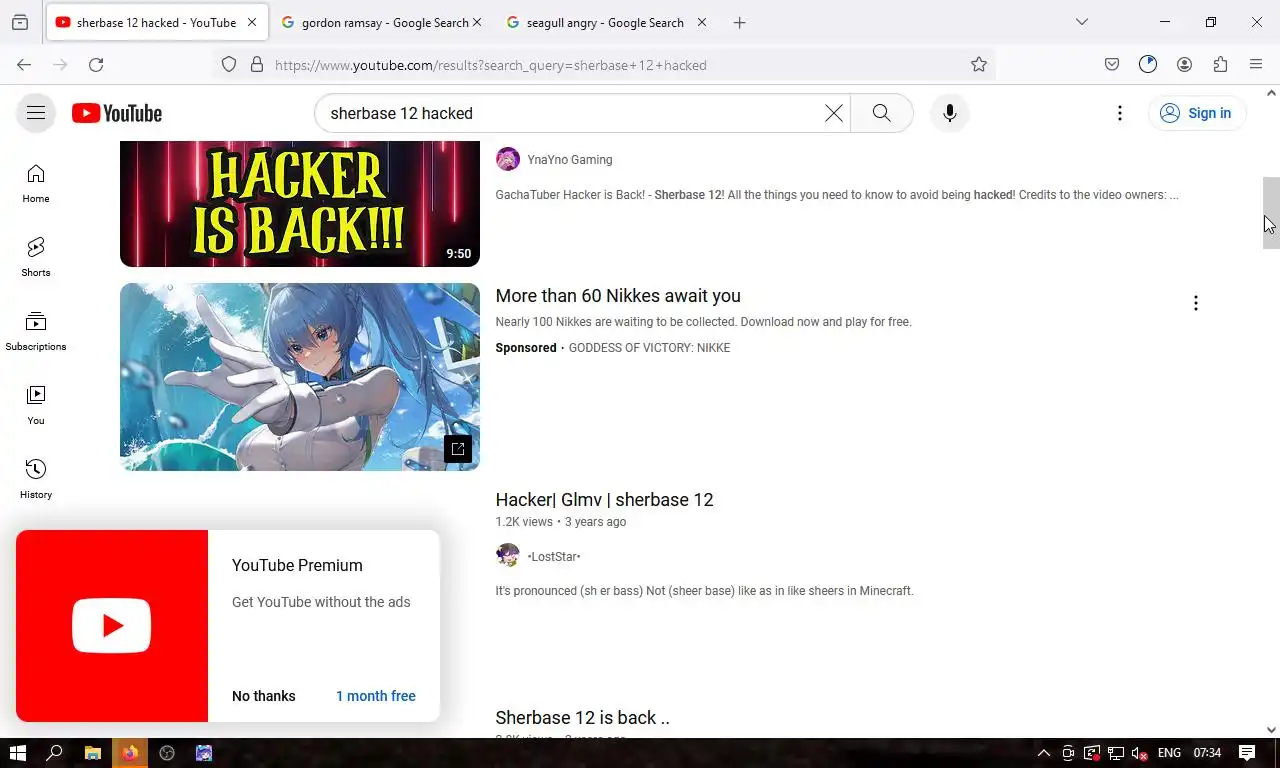Click Firefox icon in taskbar
This screenshot has height=768, width=1280.
tap(130, 753)
